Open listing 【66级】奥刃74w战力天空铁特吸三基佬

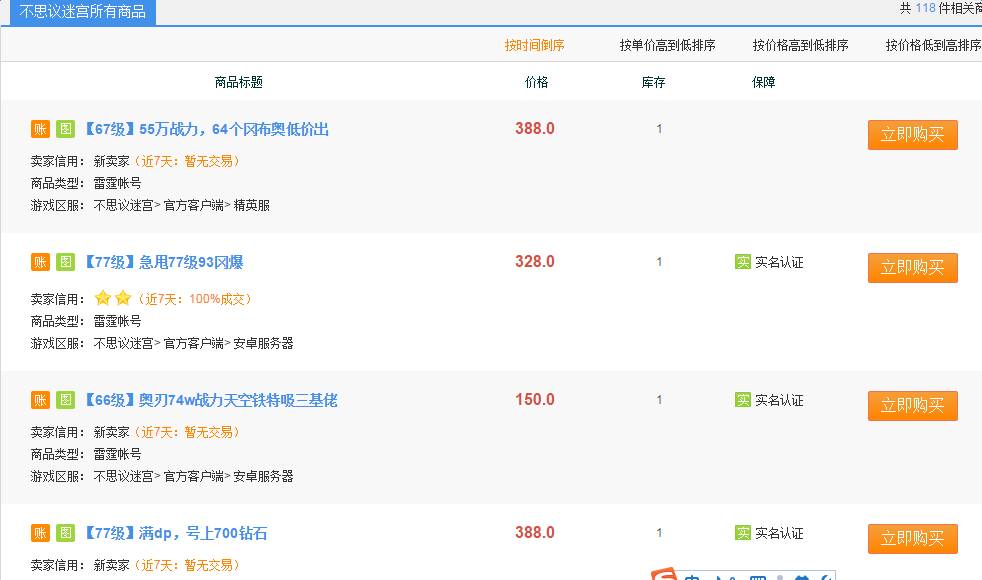210,400
